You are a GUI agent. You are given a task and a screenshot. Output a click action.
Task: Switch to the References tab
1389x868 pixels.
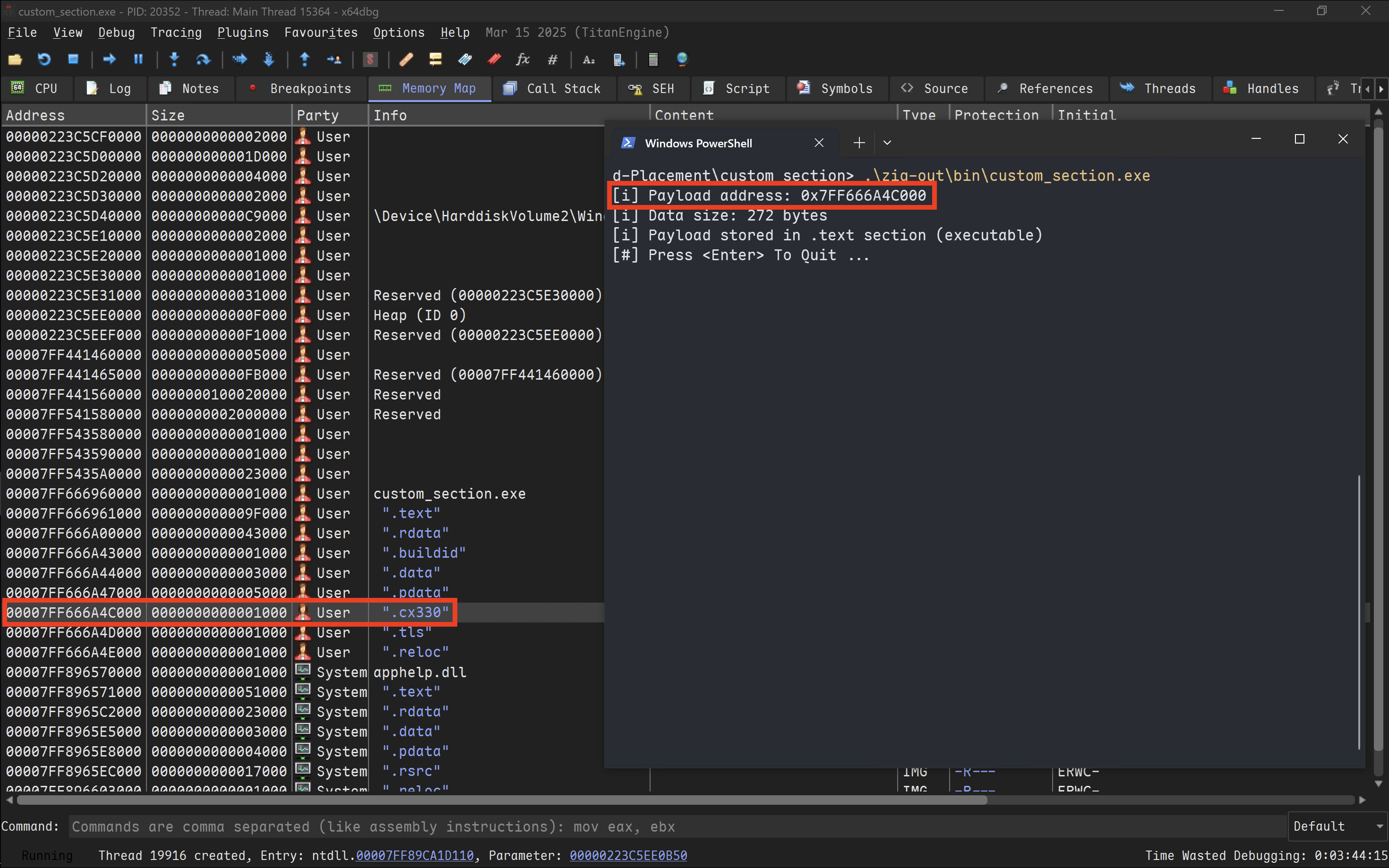[x=1046, y=88]
